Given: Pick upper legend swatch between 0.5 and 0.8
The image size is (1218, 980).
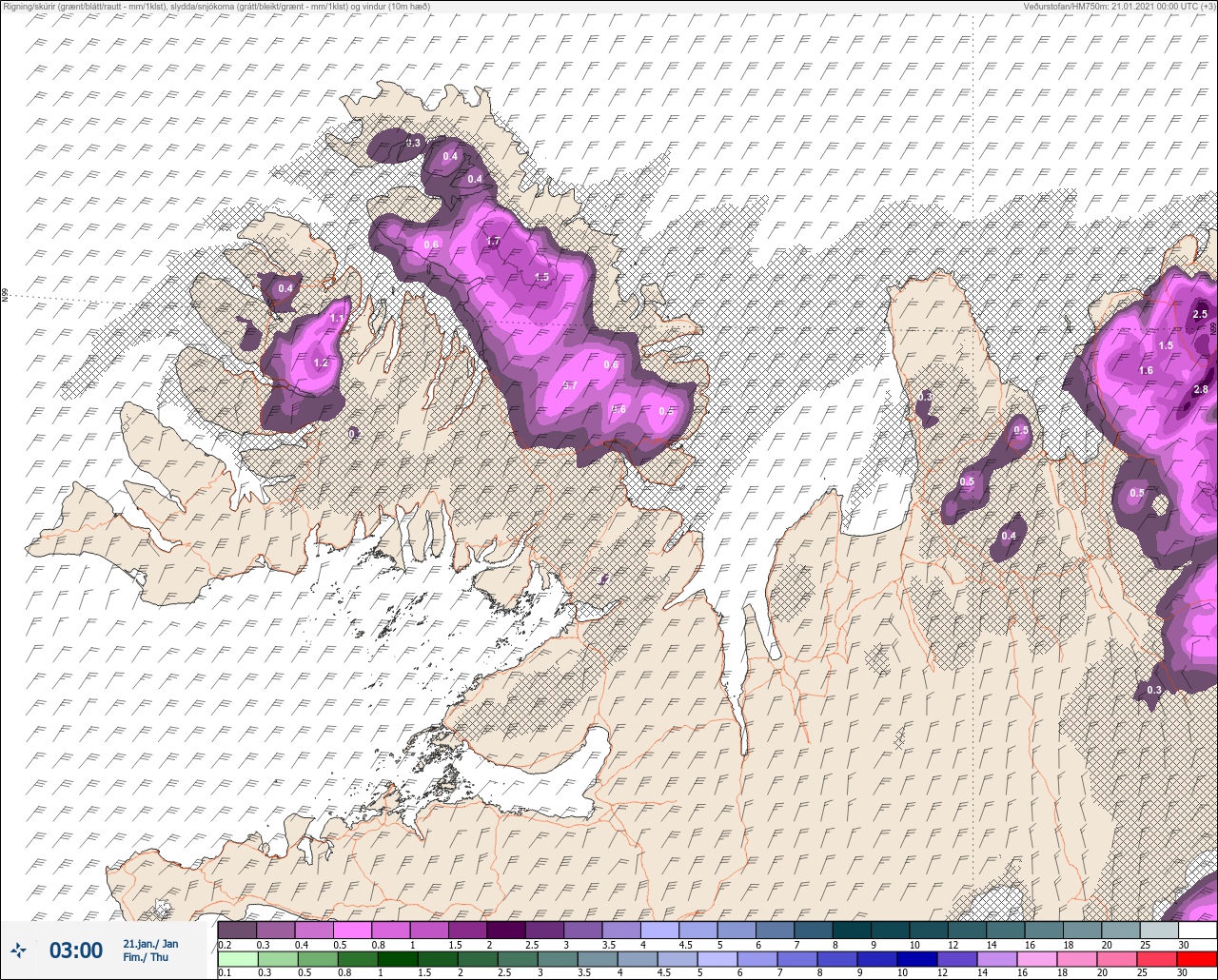Looking at the screenshot, I should coord(352,930).
